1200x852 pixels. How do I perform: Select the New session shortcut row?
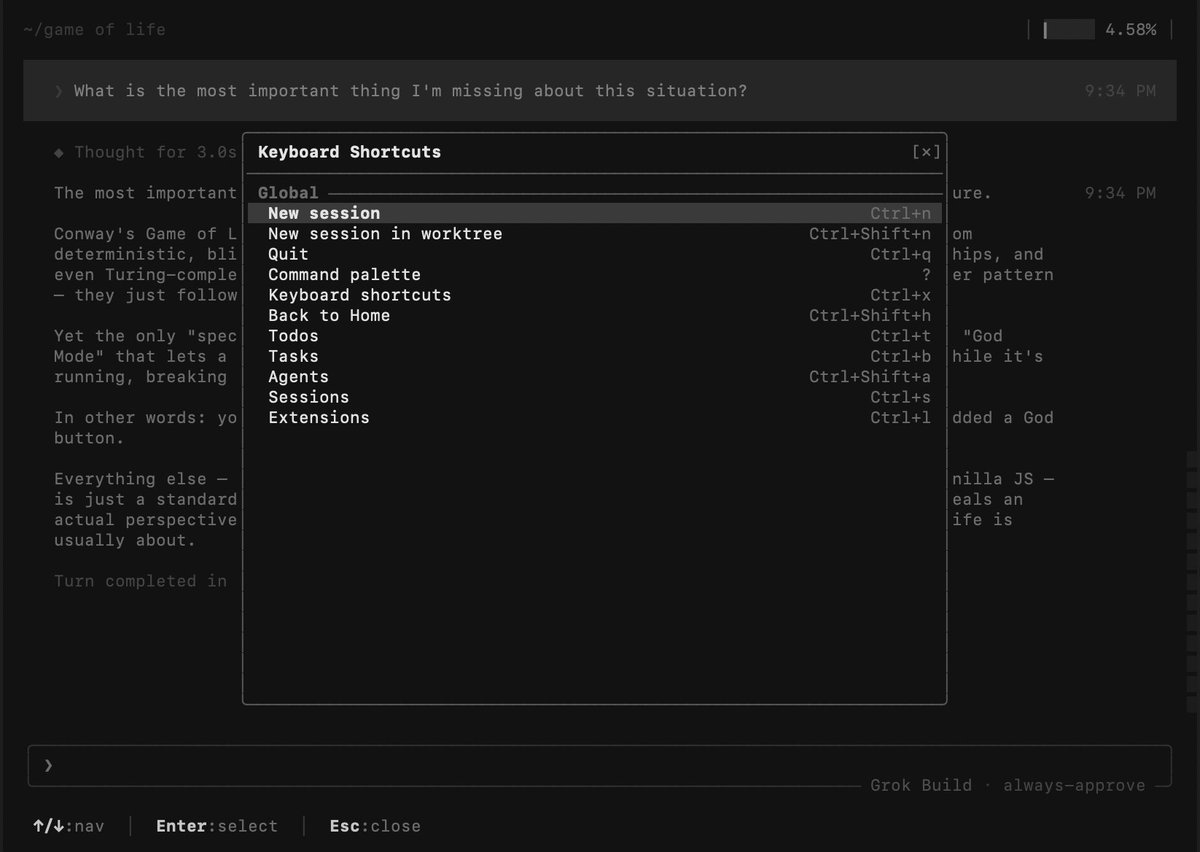[x=595, y=213]
